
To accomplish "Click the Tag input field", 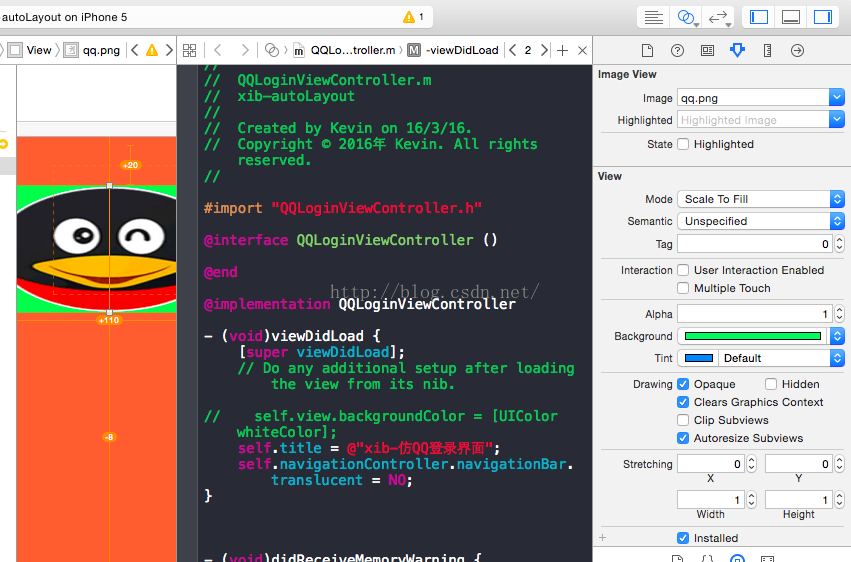I will click(755, 244).
